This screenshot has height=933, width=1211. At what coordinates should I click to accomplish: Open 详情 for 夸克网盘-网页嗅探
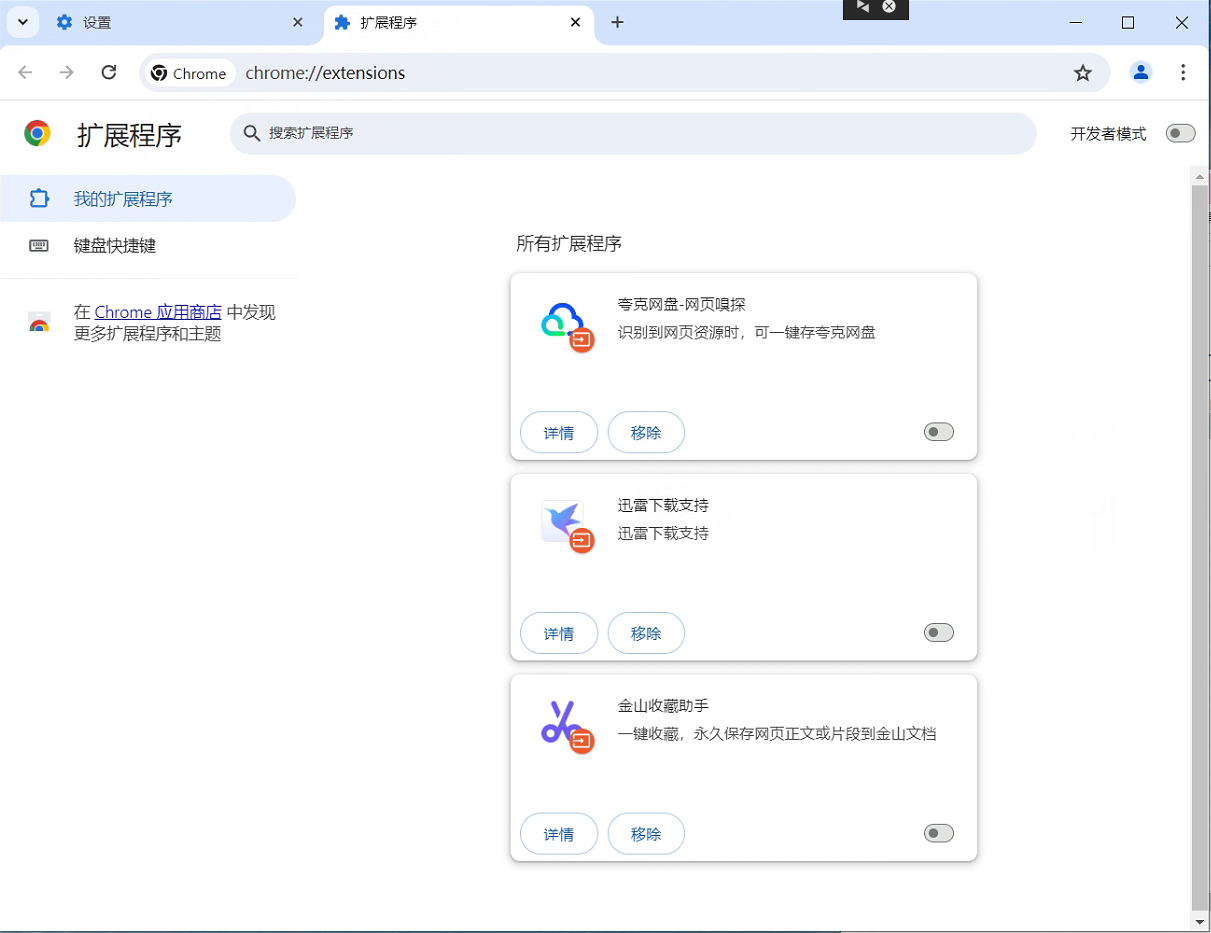[x=558, y=433]
